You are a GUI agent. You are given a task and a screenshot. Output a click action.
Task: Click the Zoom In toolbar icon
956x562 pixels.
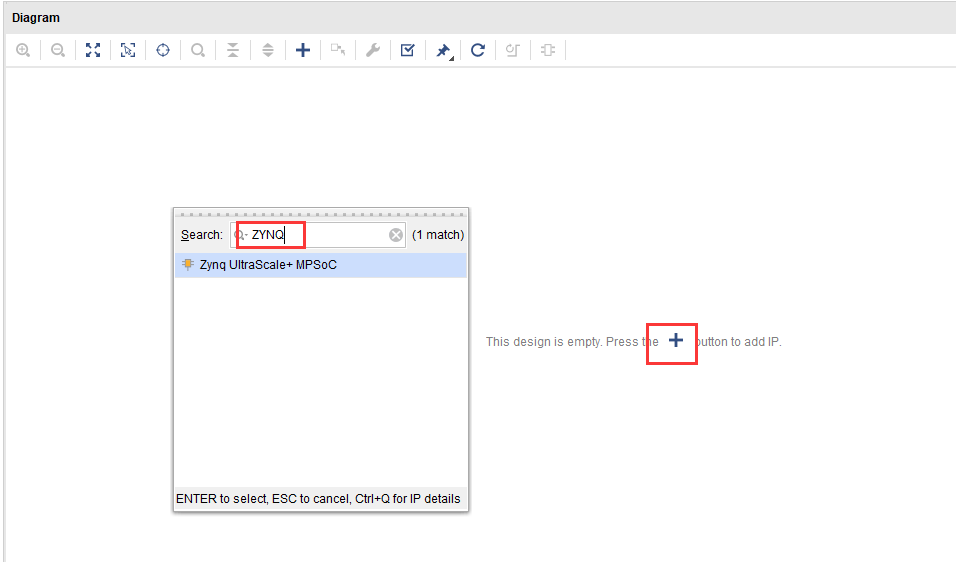pos(23,50)
